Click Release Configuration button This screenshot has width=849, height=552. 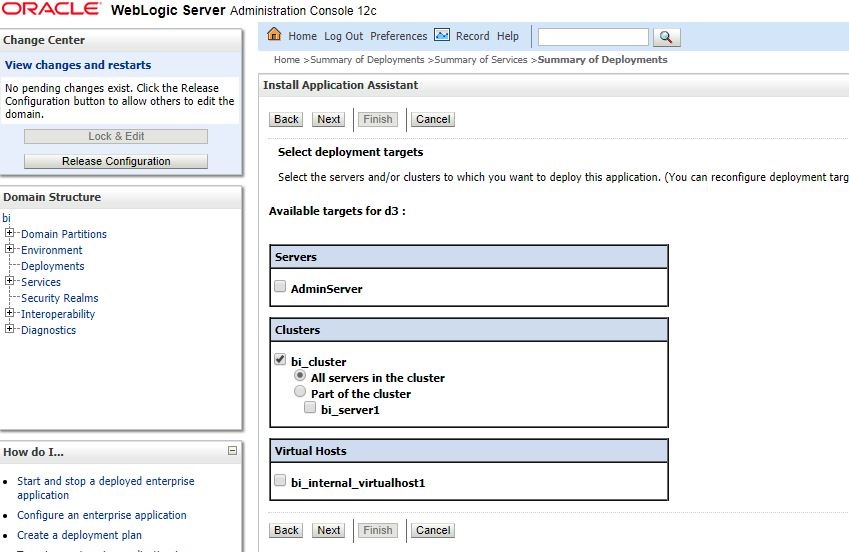[116, 161]
